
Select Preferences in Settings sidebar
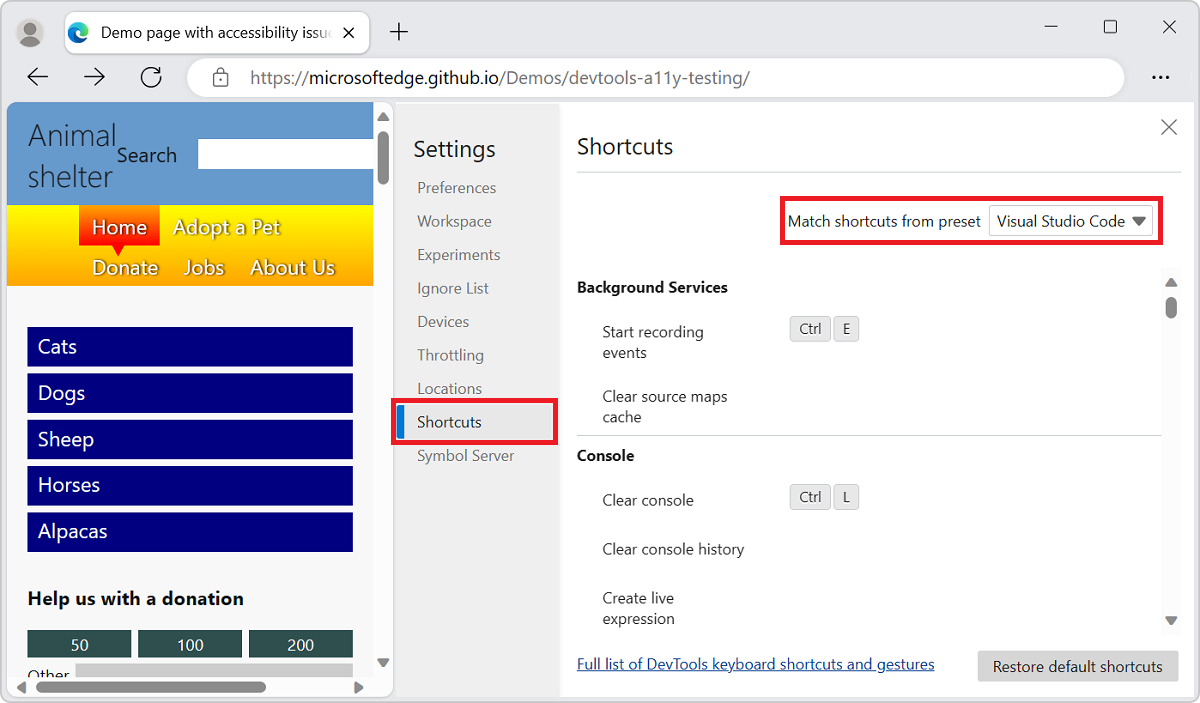click(456, 188)
